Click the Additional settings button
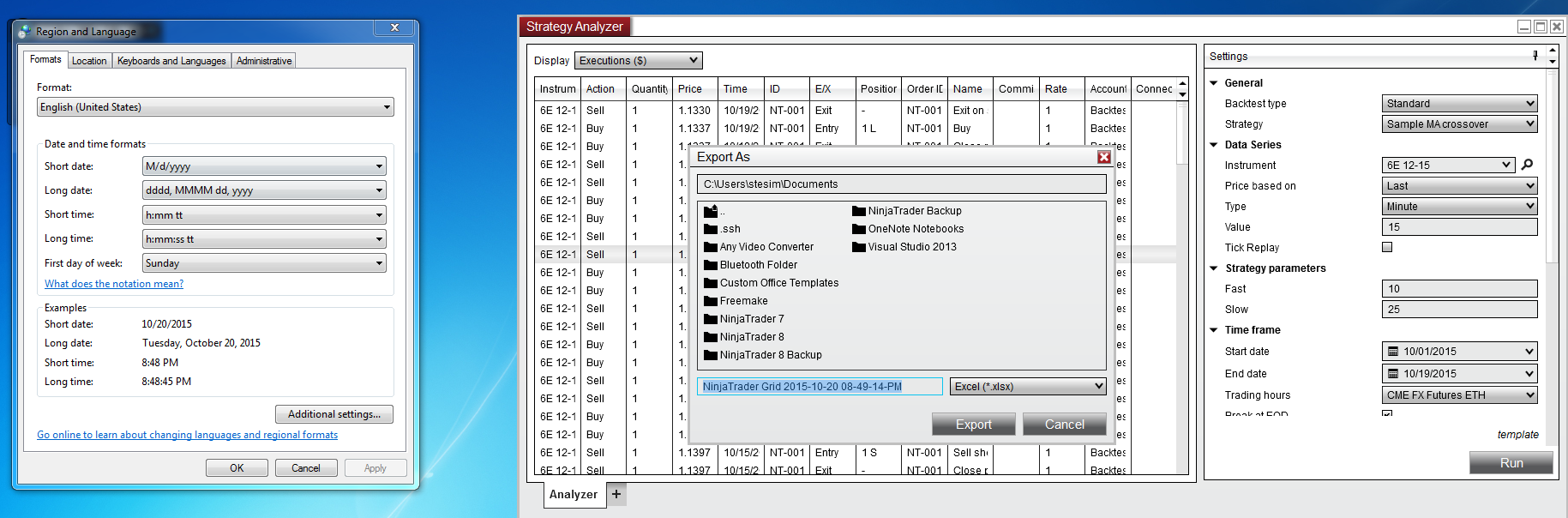1568x518 pixels. click(x=334, y=414)
